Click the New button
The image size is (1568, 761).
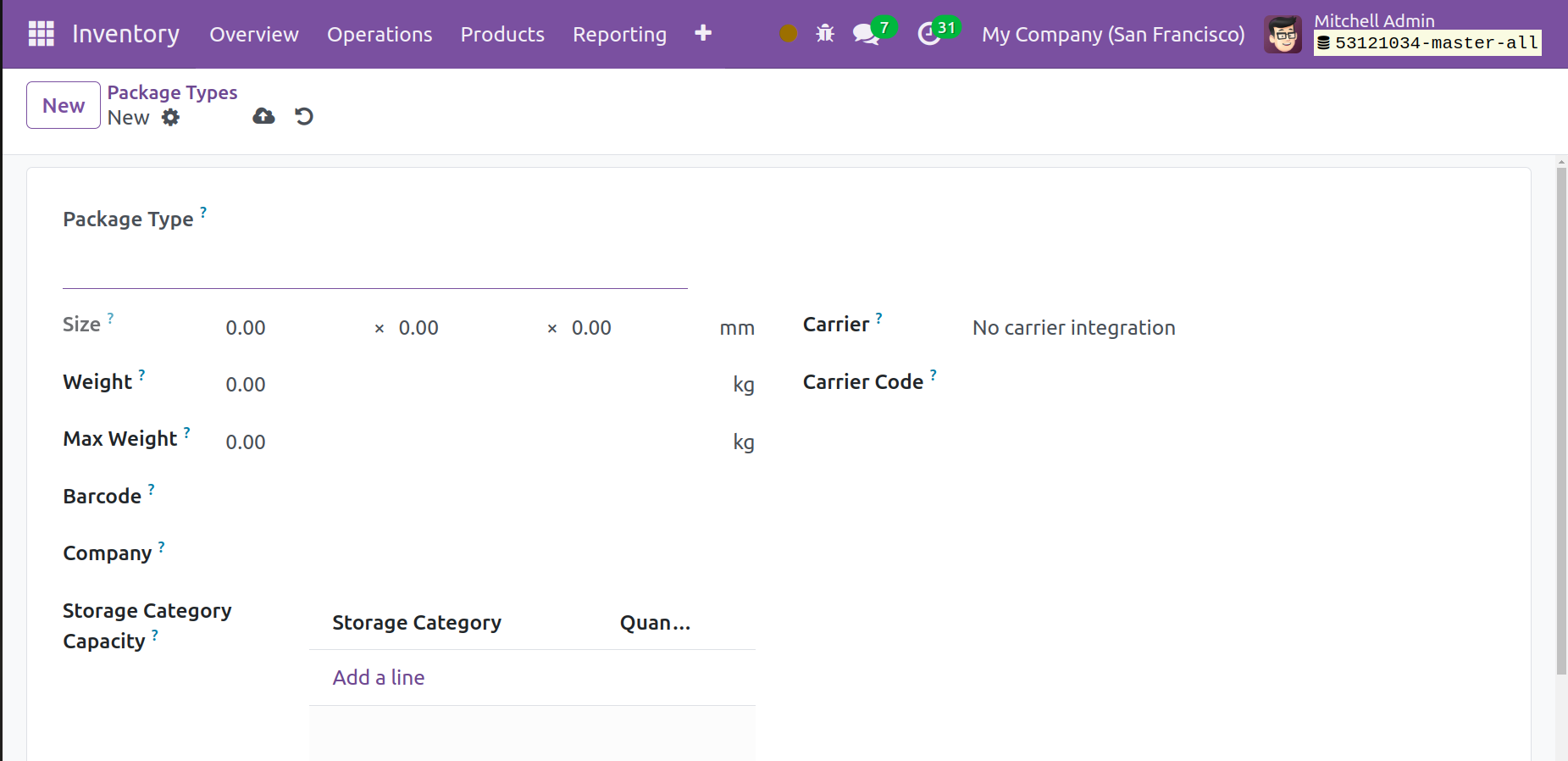[64, 105]
